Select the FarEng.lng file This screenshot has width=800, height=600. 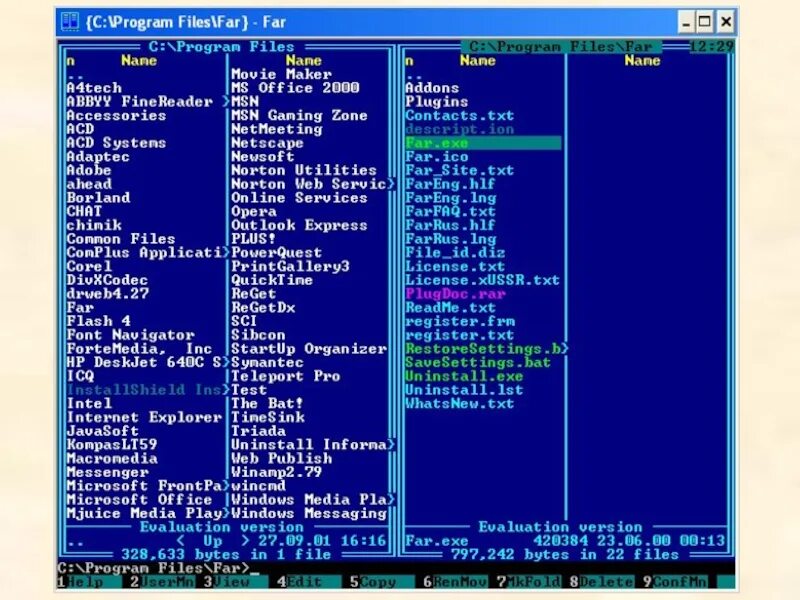[x=451, y=198]
